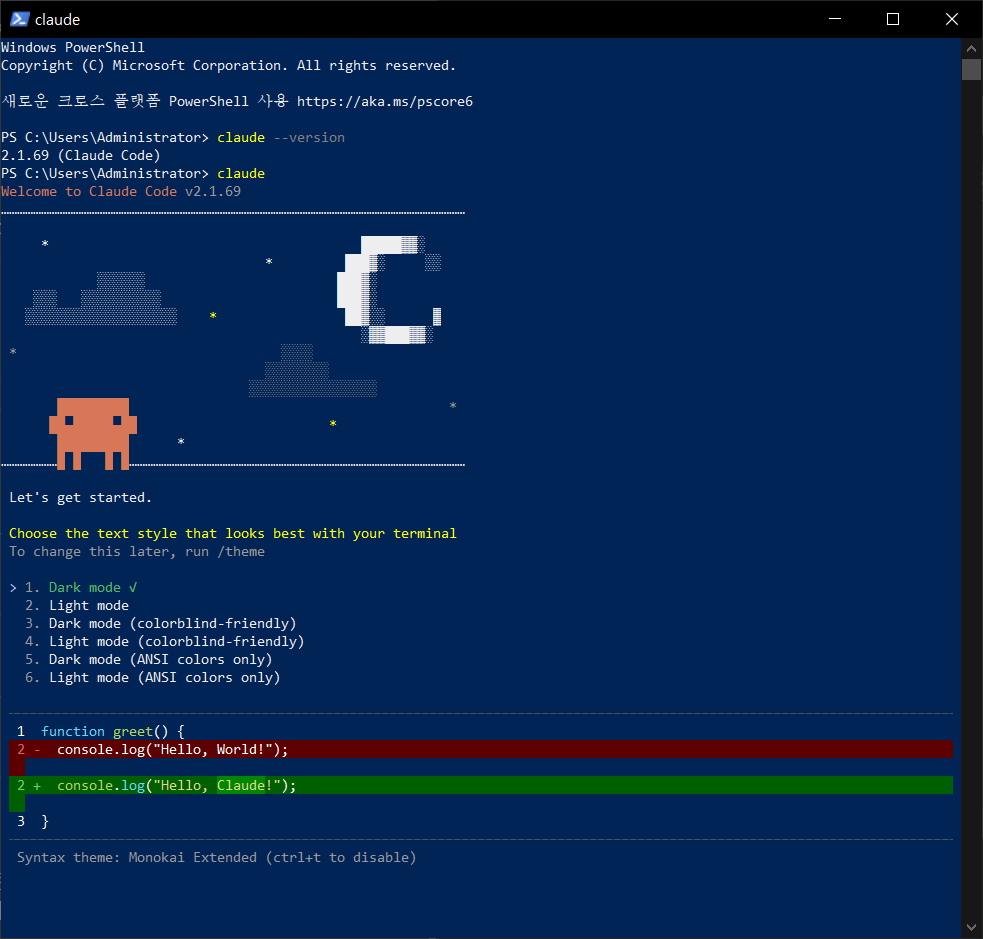Image resolution: width=983 pixels, height=939 pixels.
Task: Click the scrollbar down arrow
Action: pos(971,927)
